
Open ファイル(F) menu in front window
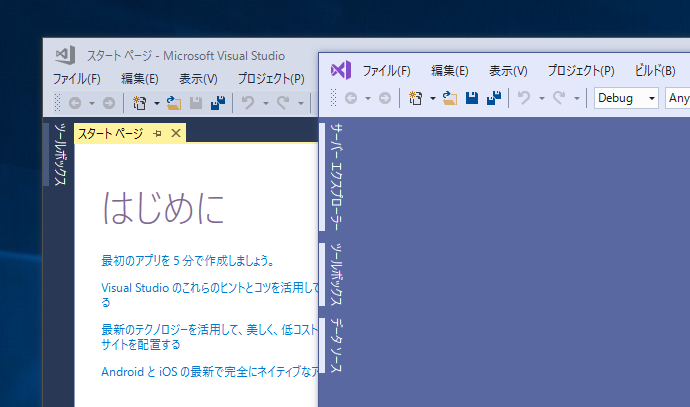(386, 71)
